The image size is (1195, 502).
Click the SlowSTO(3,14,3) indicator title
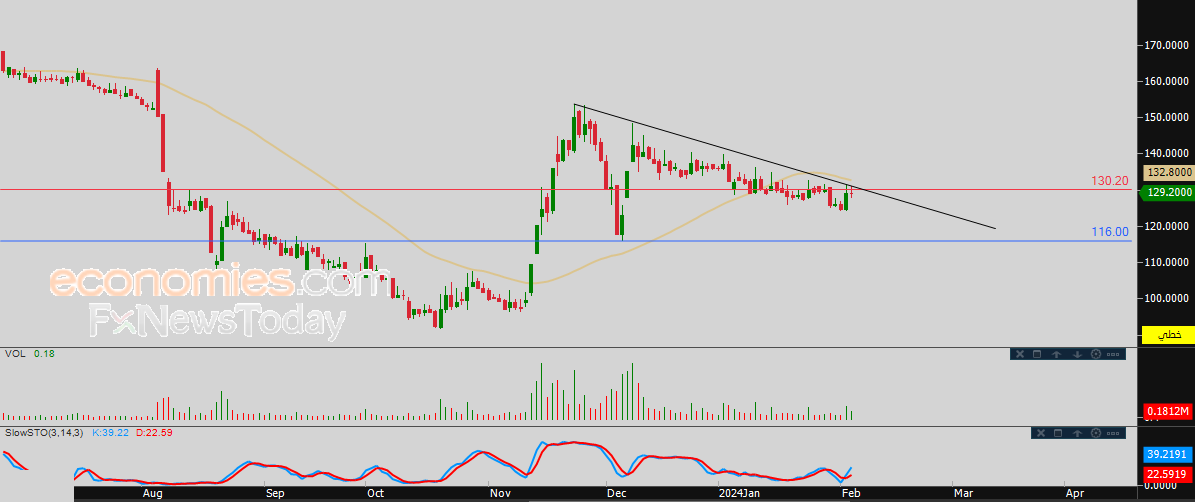pyautogui.click(x=46, y=433)
